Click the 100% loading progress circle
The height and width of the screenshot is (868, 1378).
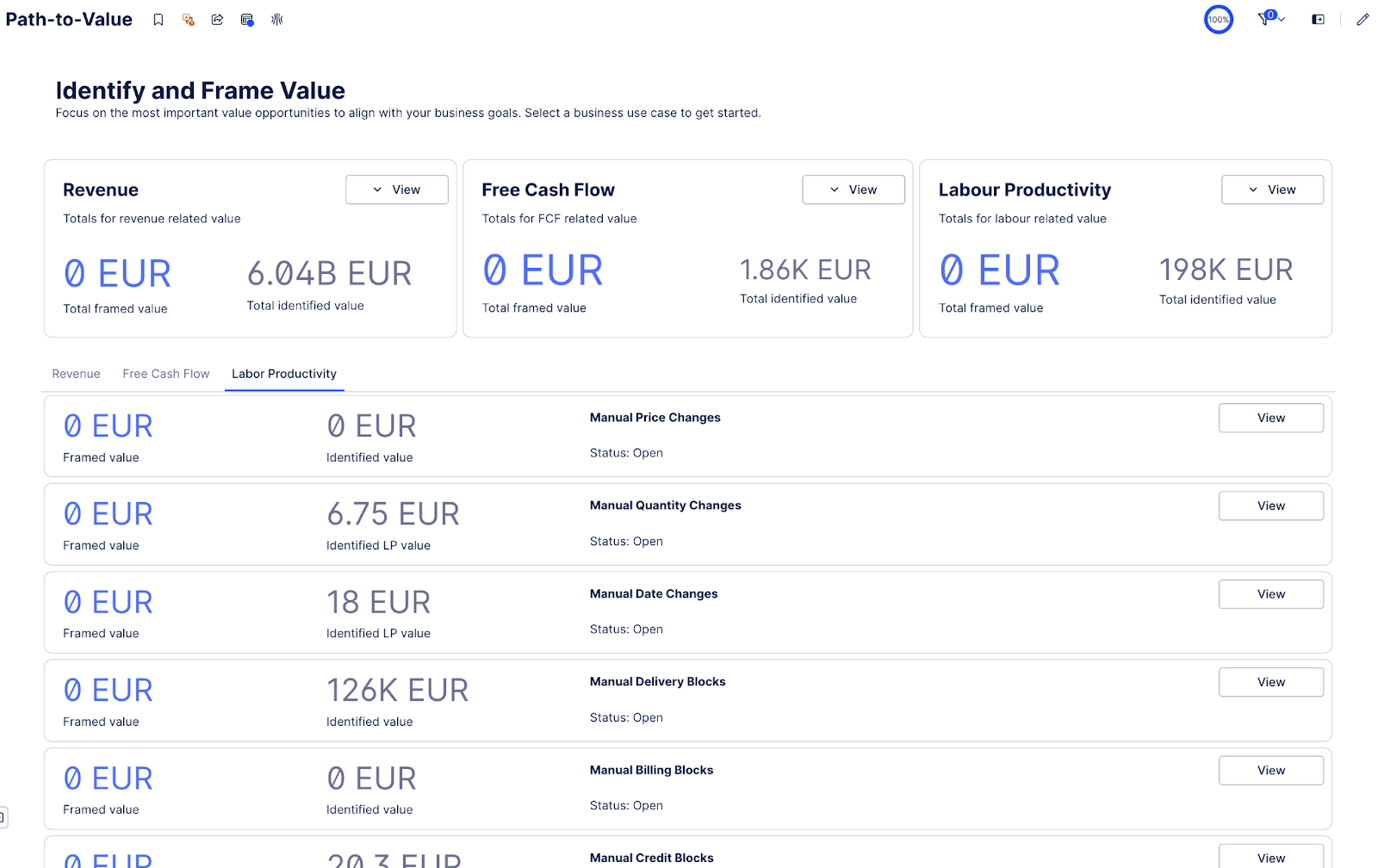tap(1218, 20)
